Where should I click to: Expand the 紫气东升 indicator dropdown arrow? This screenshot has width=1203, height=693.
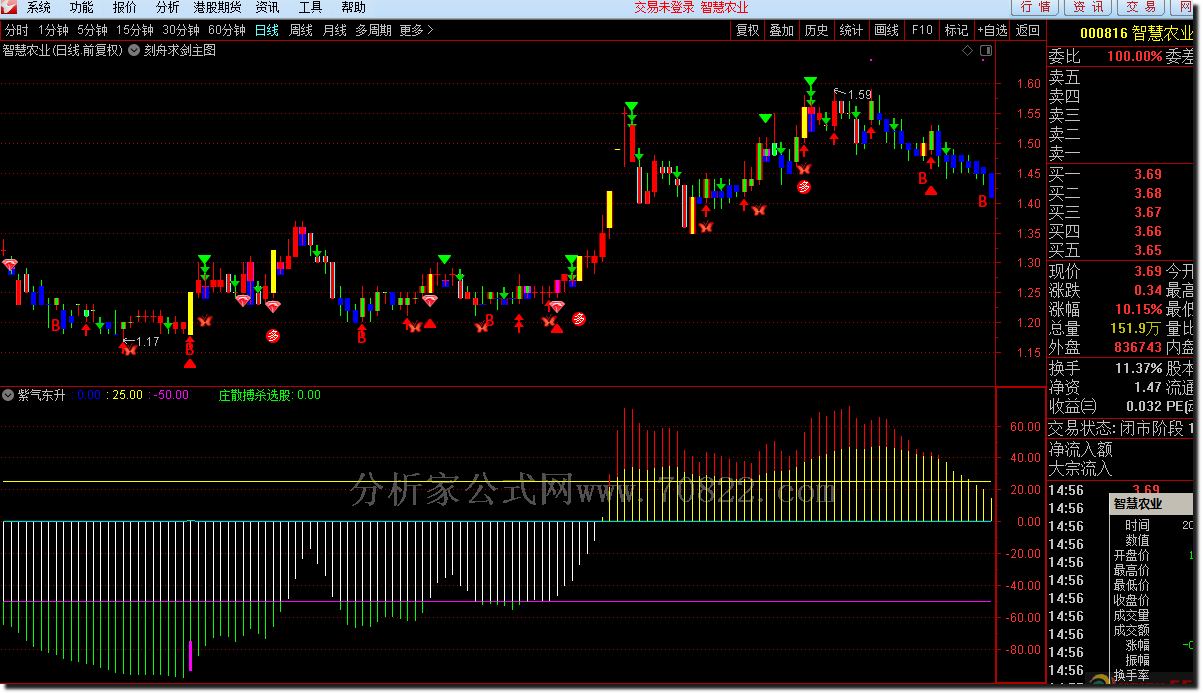click(9, 395)
